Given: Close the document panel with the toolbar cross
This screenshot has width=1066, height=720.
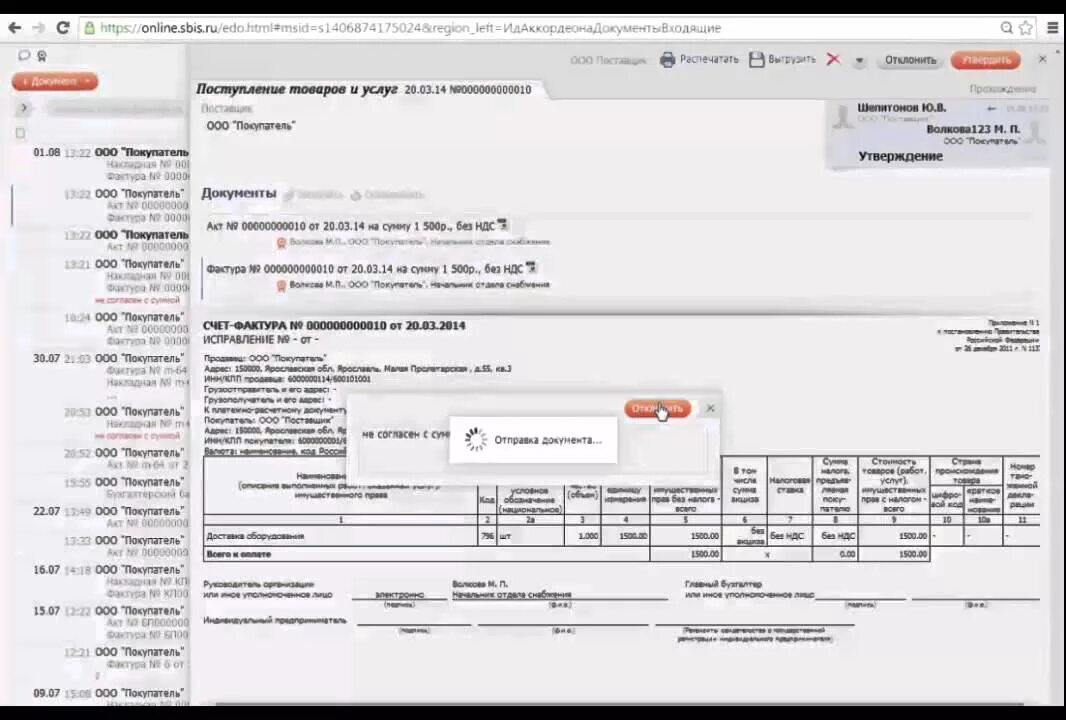Looking at the screenshot, I should 1042,59.
